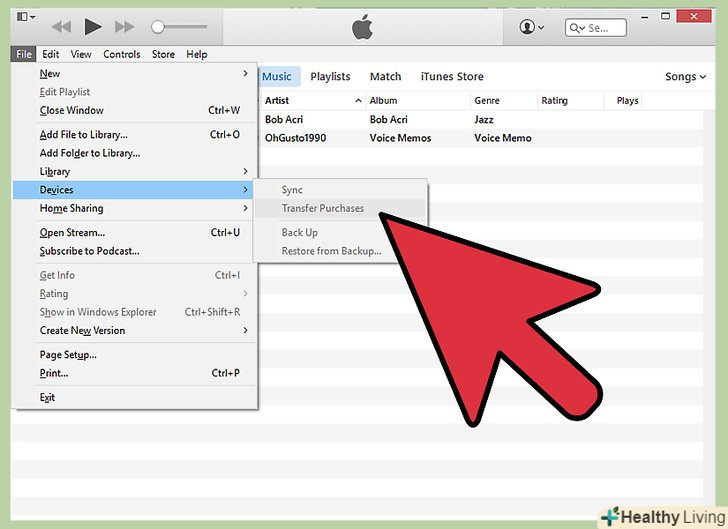The height and width of the screenshot is (529, 728).
Task: Click the volume slider knob
Action: click(158, 27)
